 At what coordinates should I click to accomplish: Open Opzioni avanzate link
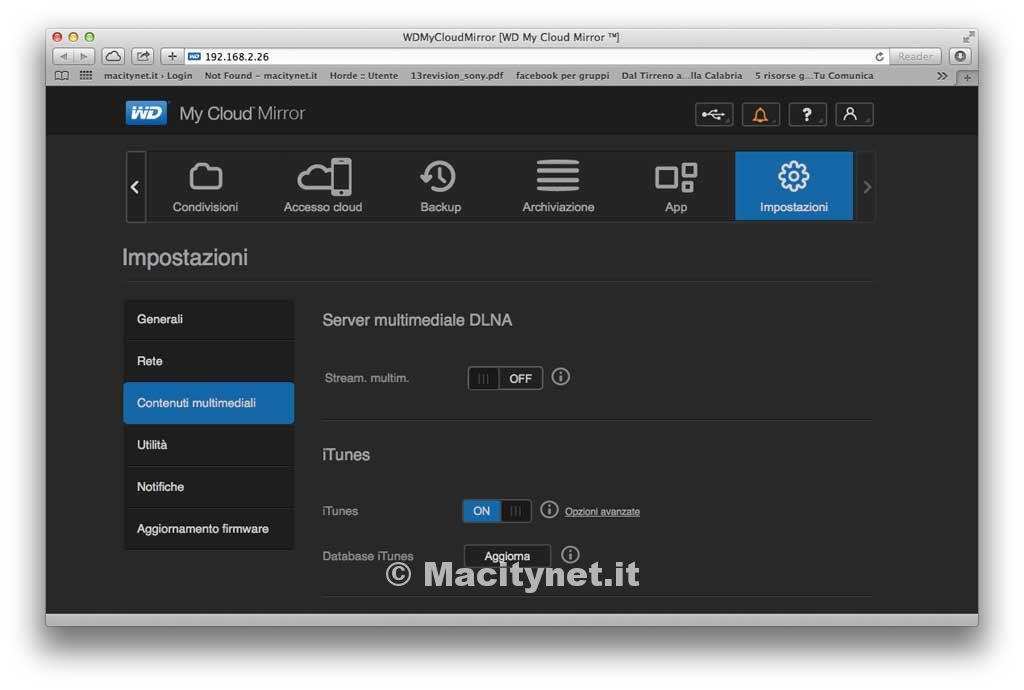point(602,511)
